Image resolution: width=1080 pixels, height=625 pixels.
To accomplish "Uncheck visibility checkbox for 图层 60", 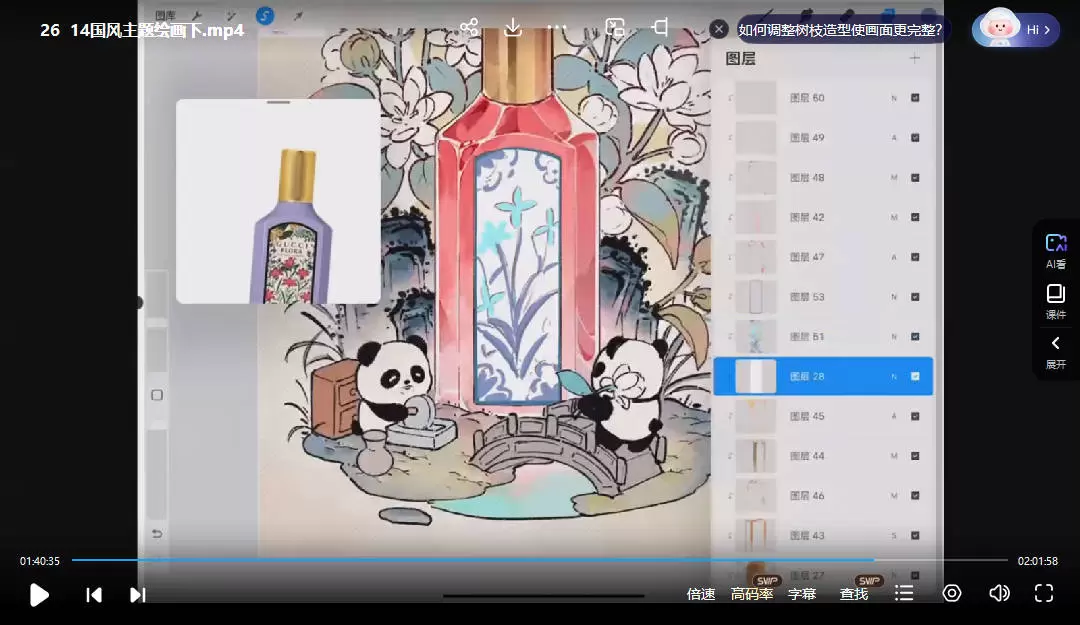I will pos(915,98).
